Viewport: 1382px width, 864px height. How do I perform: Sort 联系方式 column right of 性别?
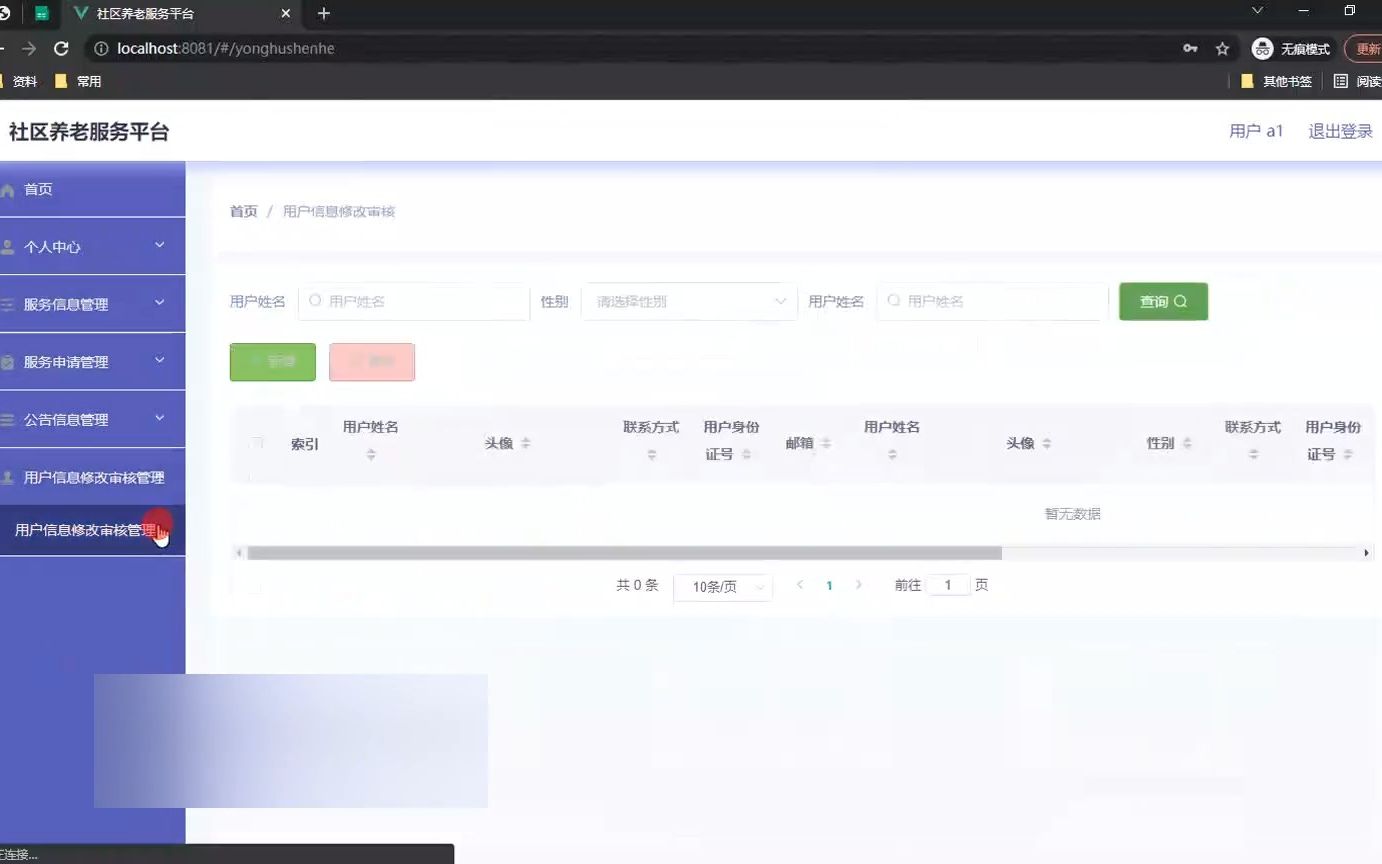[x=1253, y=454]
